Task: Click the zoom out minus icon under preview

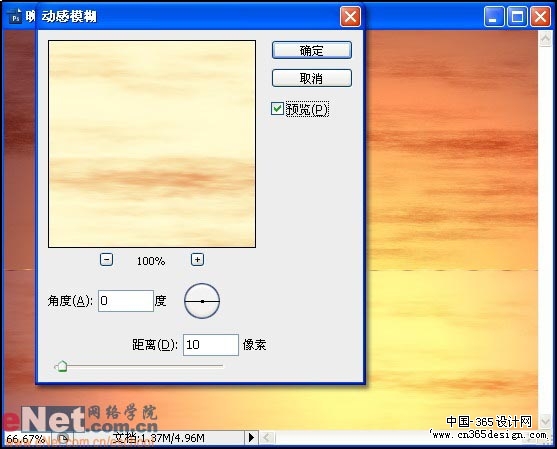Action: click(106, 259)
